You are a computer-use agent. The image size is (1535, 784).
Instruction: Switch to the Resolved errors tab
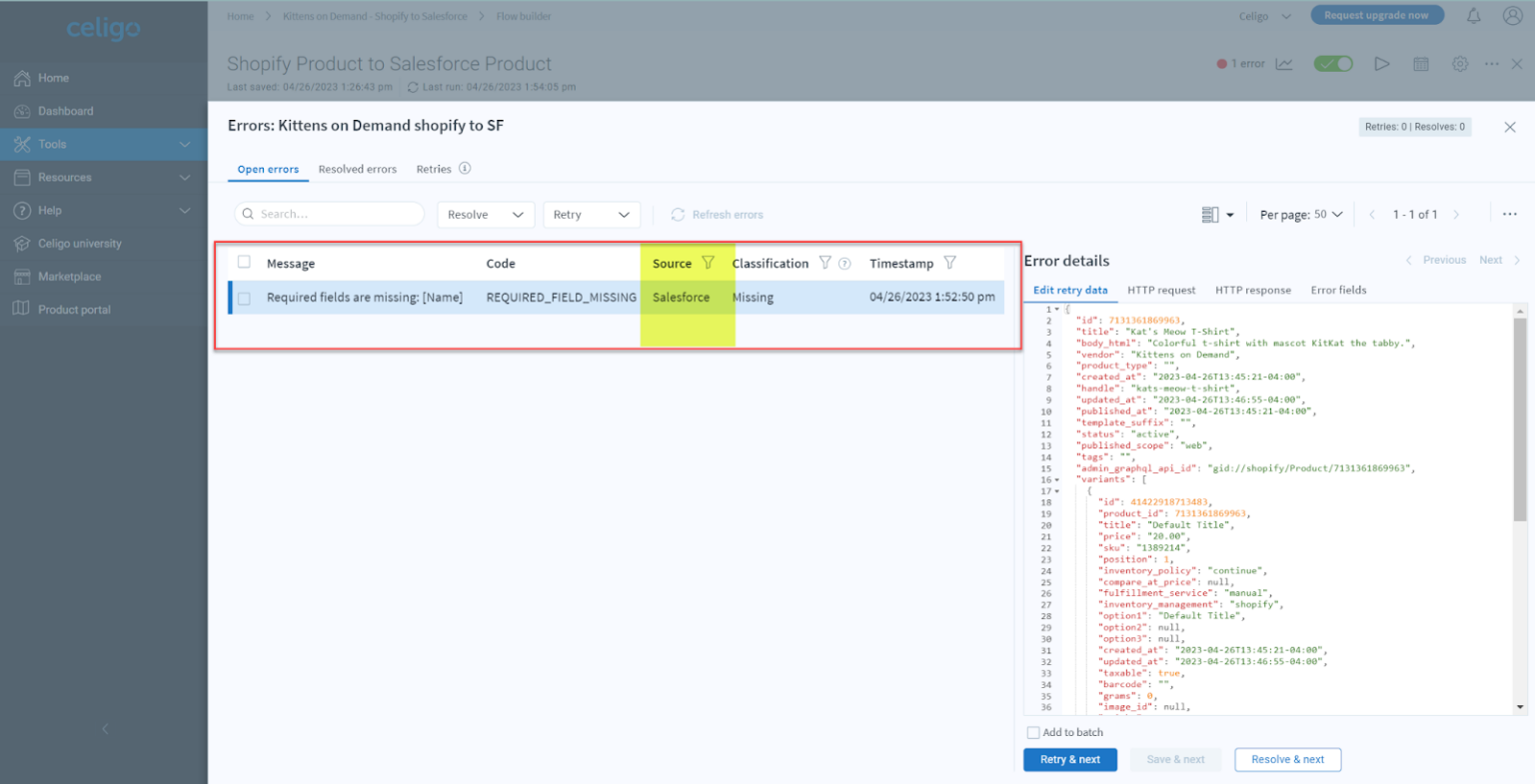[358, 169]
